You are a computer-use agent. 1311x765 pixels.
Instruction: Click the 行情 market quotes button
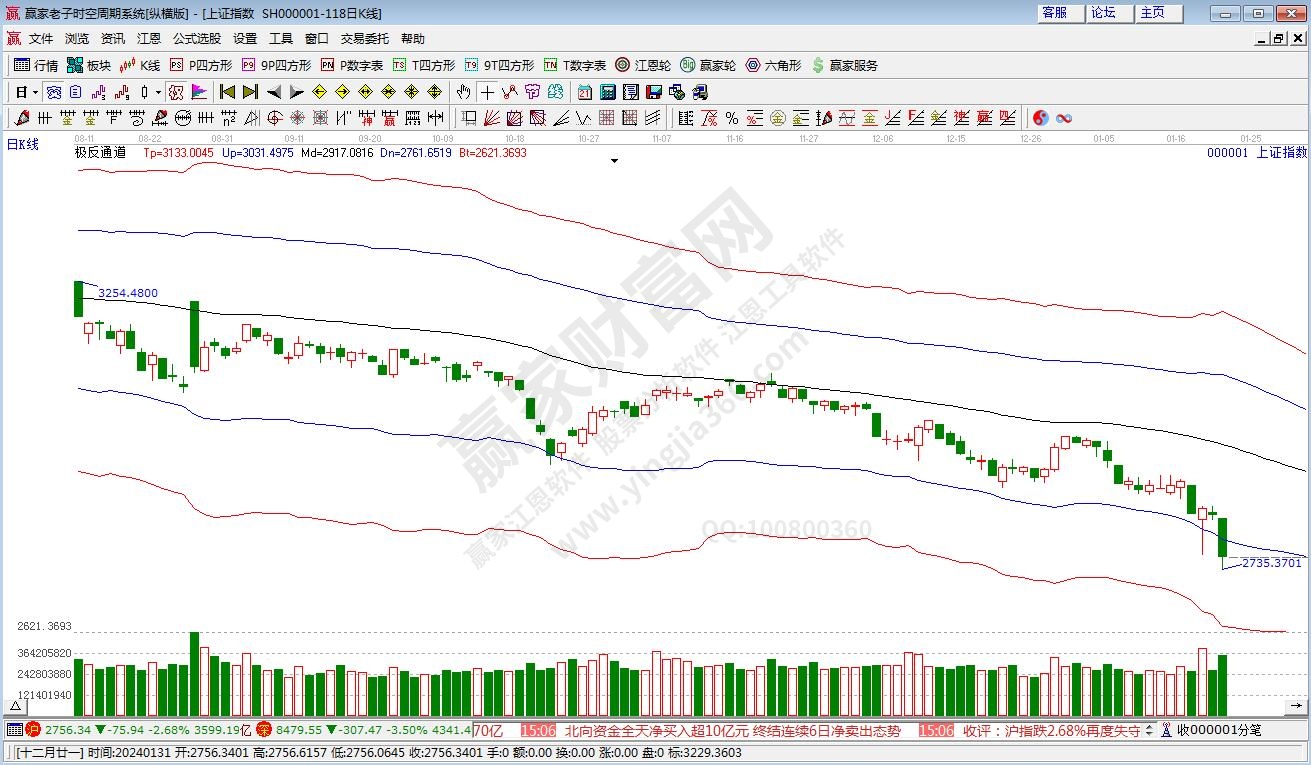[x=36, y=65]
